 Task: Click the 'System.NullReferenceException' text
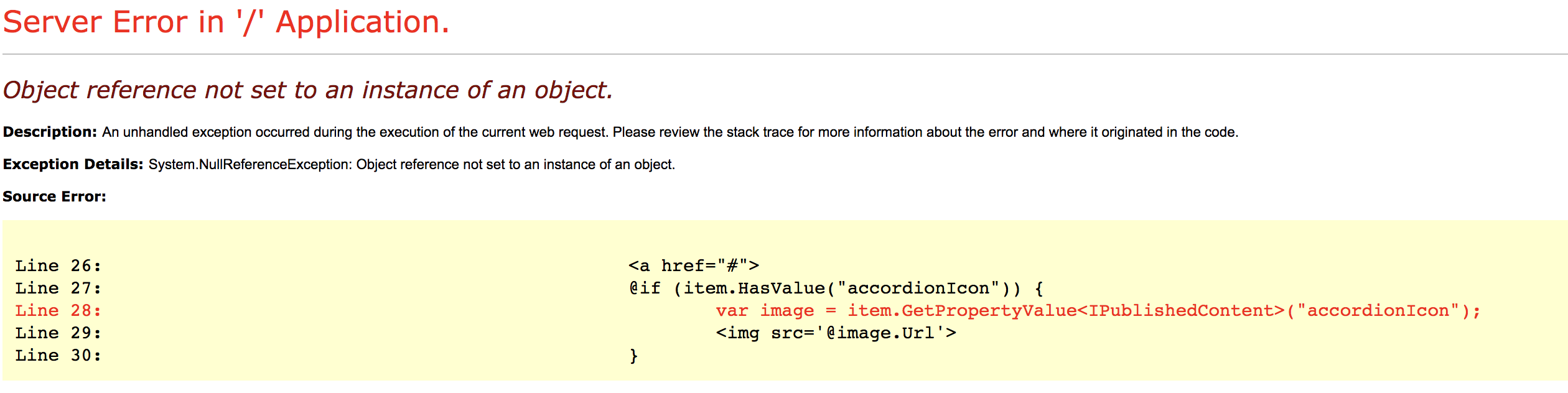pyautogui.click(x=250, y=164)
